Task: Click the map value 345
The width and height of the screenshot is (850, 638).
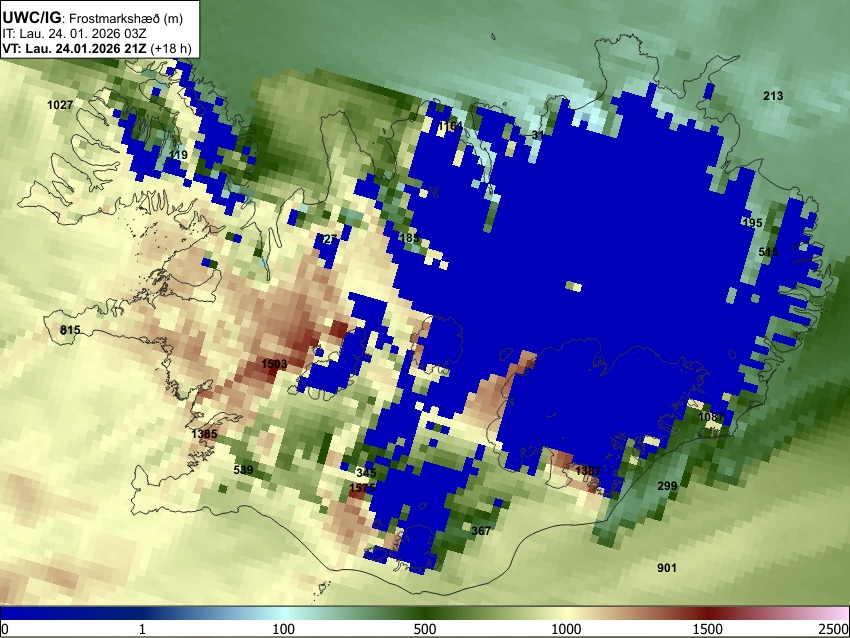Action: [x=366, y=473]
